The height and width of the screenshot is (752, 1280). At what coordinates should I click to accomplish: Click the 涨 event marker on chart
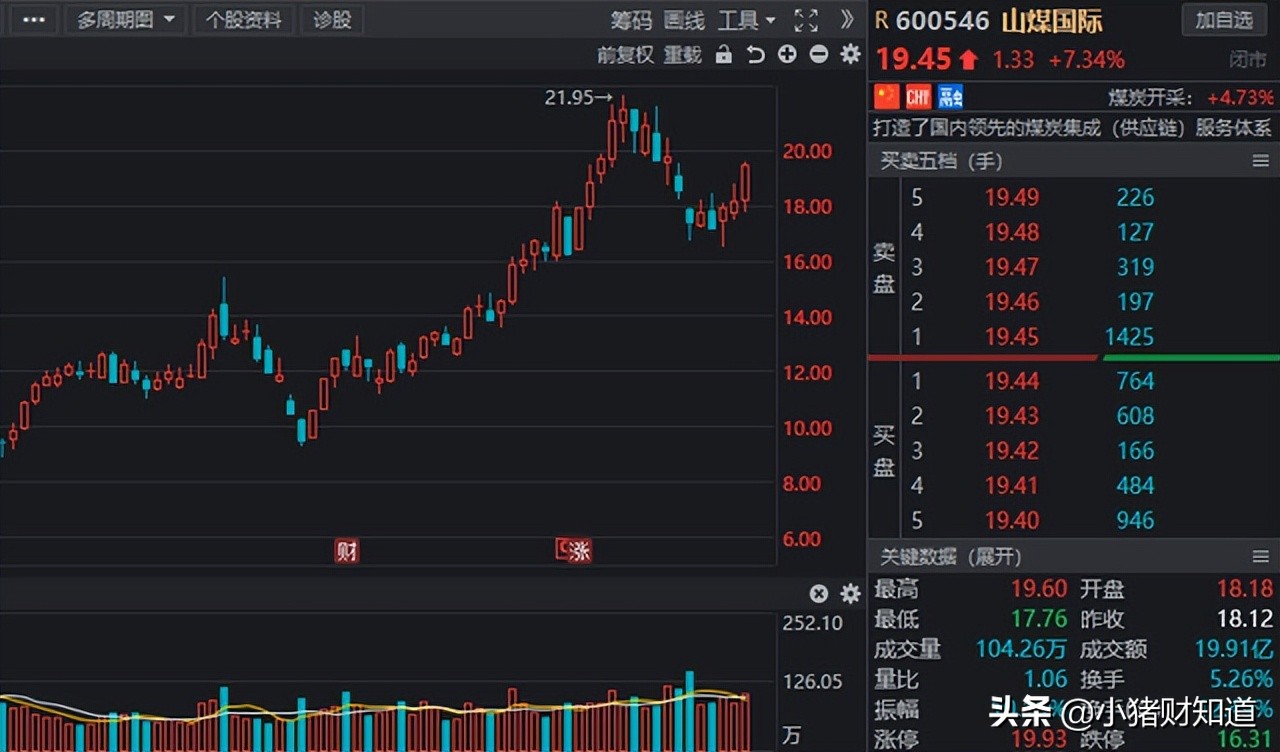(x=575, y=550)
